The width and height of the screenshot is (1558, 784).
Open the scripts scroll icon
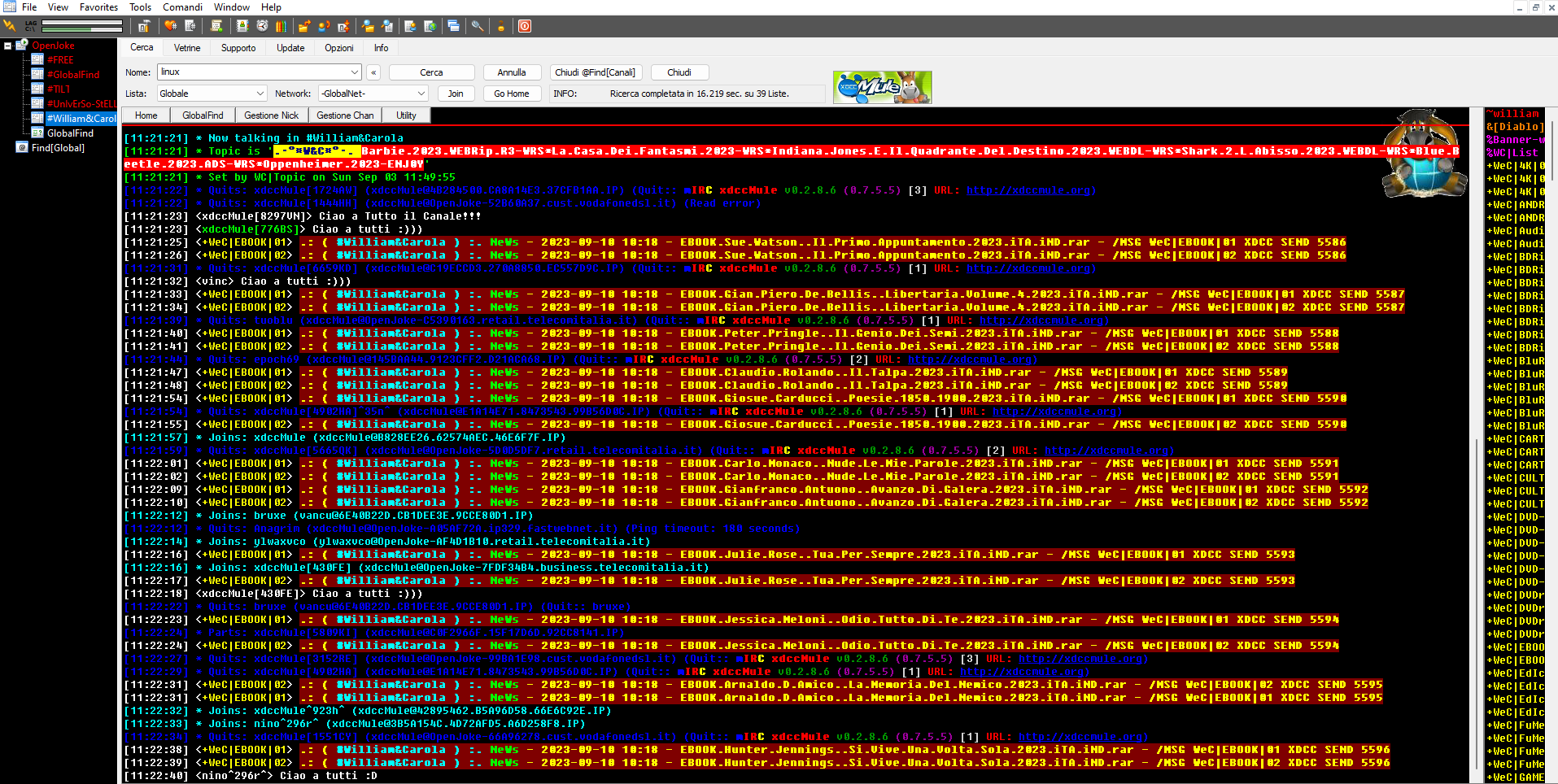[216, 26]
